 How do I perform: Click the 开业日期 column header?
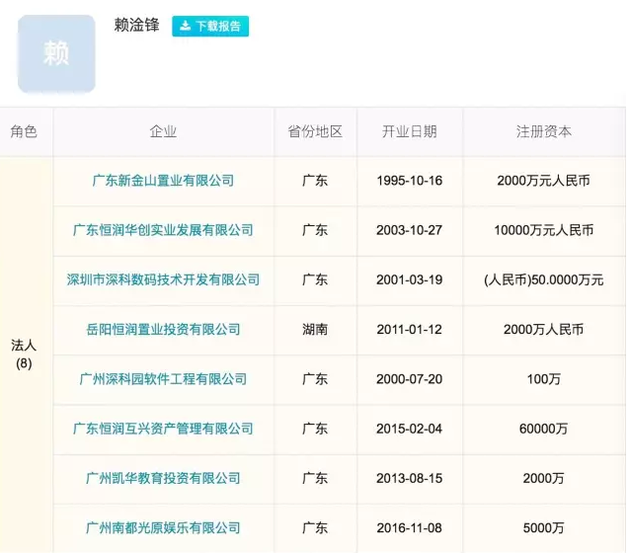(409, 131)
